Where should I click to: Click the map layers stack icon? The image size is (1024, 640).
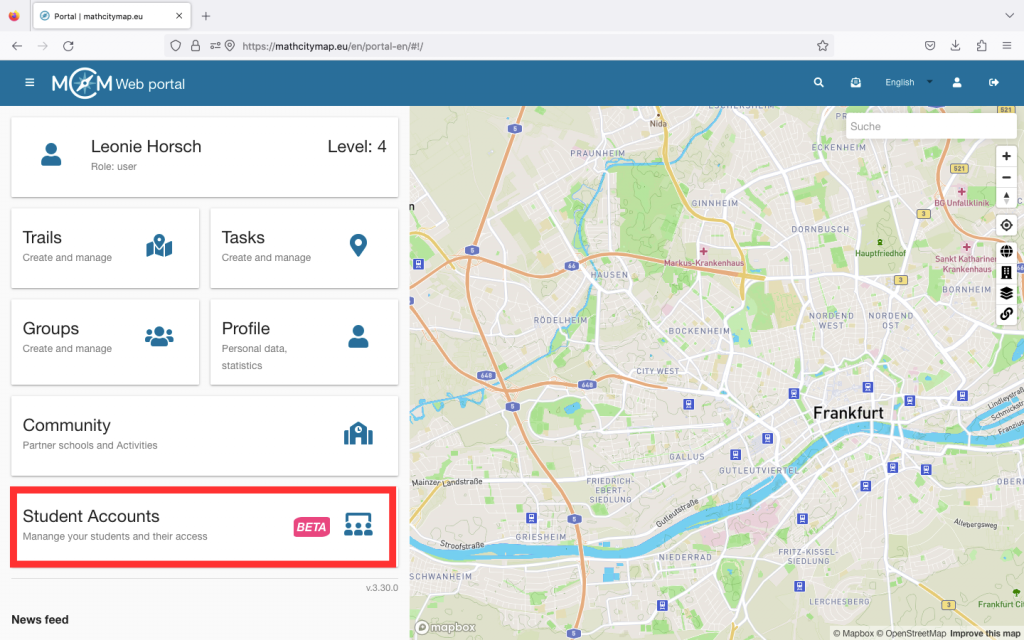pyautogui.click(x=1006, y=293)
